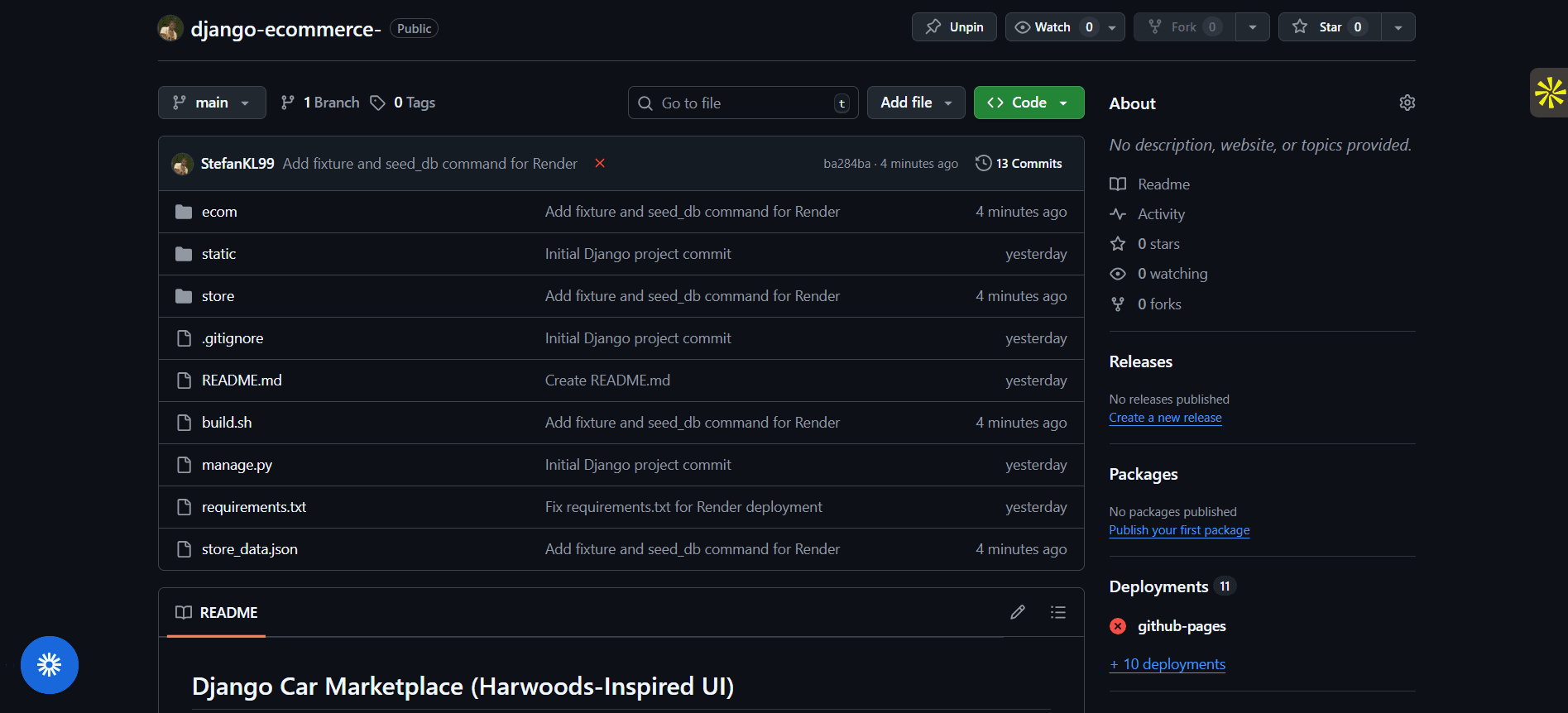Click the star icon next to 0 stars
This screenshot has height=713, width=1568.
[x=1118, y=244]
